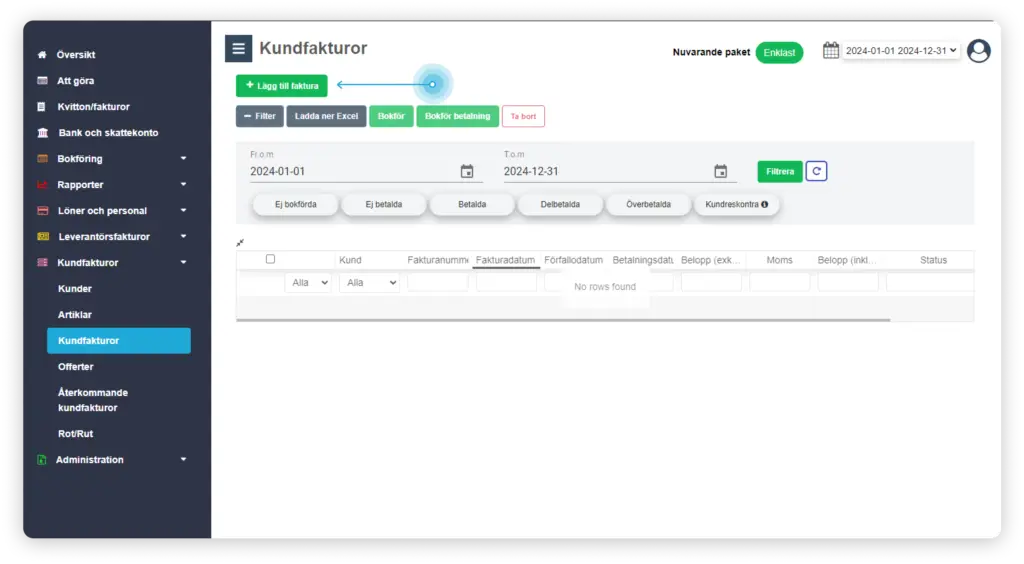Click the table horizontal scrollbar
Viewport: 1024px width, 564px height.
(x=563, y=320)
